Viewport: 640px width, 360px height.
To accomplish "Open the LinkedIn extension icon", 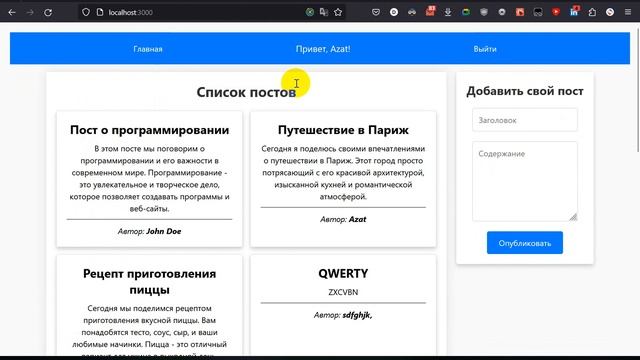I will pyautogui.click(x=574, y=12).
